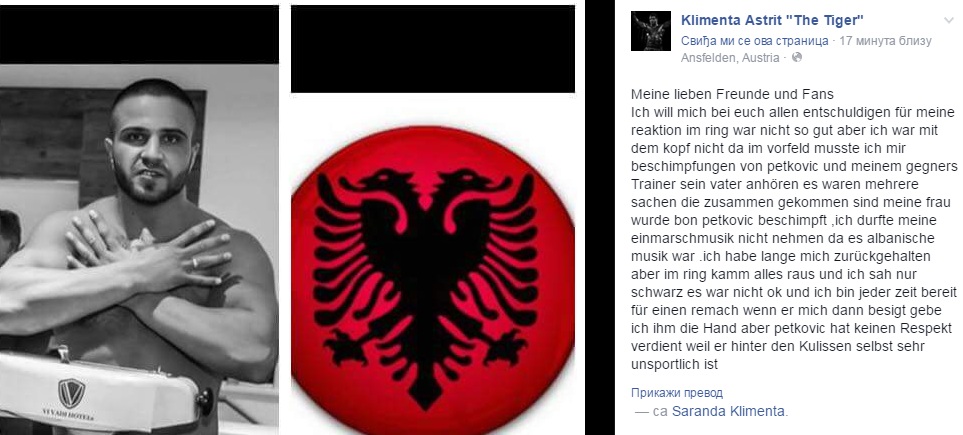Click the black bar above boxer photo
963x435 pixels.
point(139,34)
